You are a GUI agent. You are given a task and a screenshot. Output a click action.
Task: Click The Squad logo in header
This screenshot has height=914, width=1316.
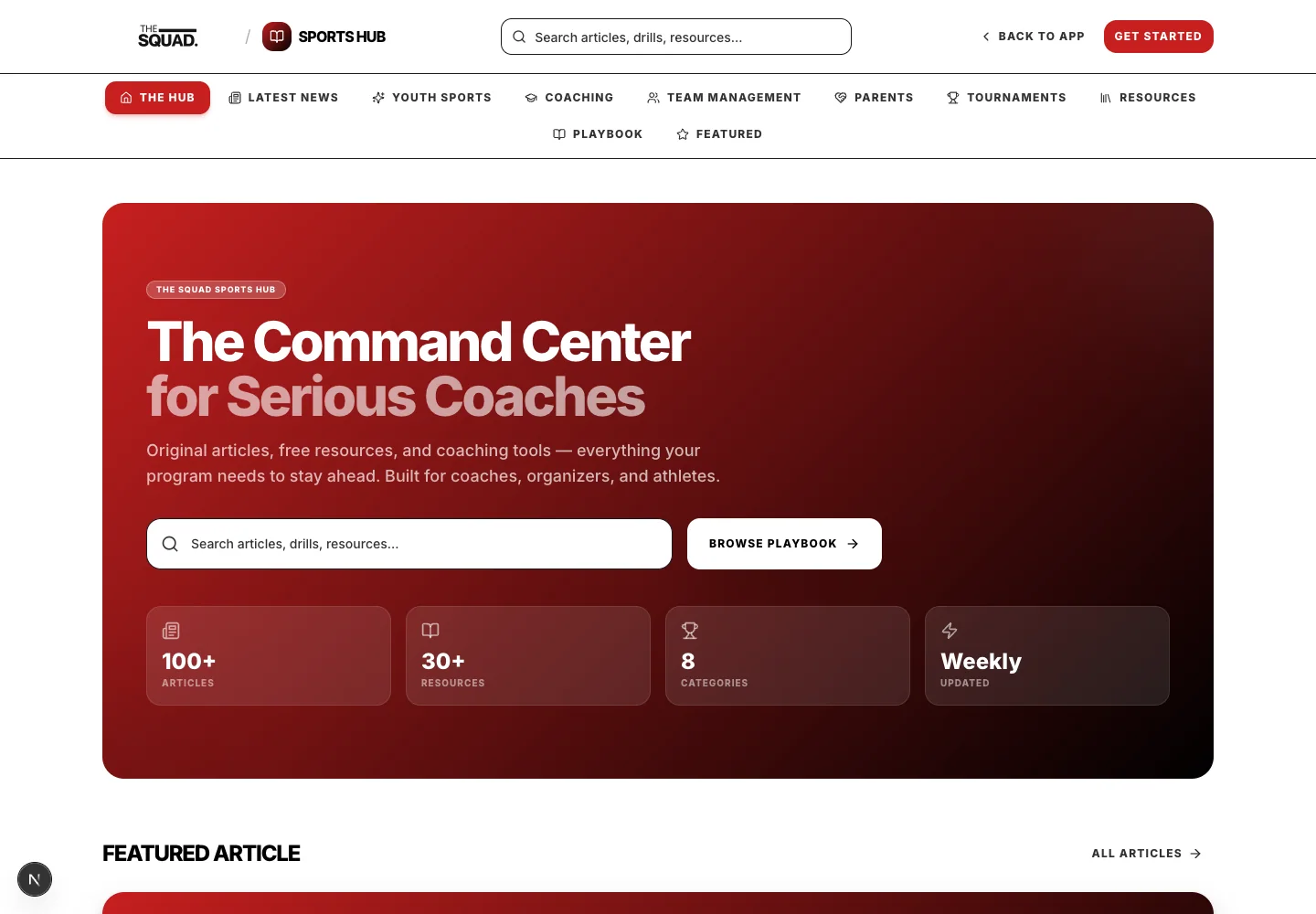(168, 37)
